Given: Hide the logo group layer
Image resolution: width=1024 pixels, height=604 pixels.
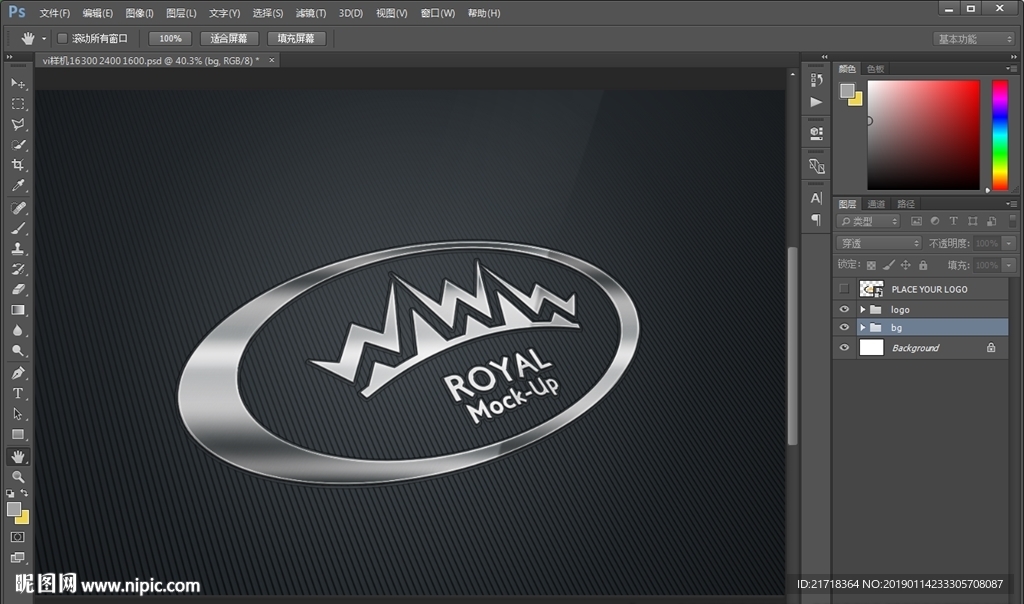Looking at the screenshot, I should click(844, 310).
